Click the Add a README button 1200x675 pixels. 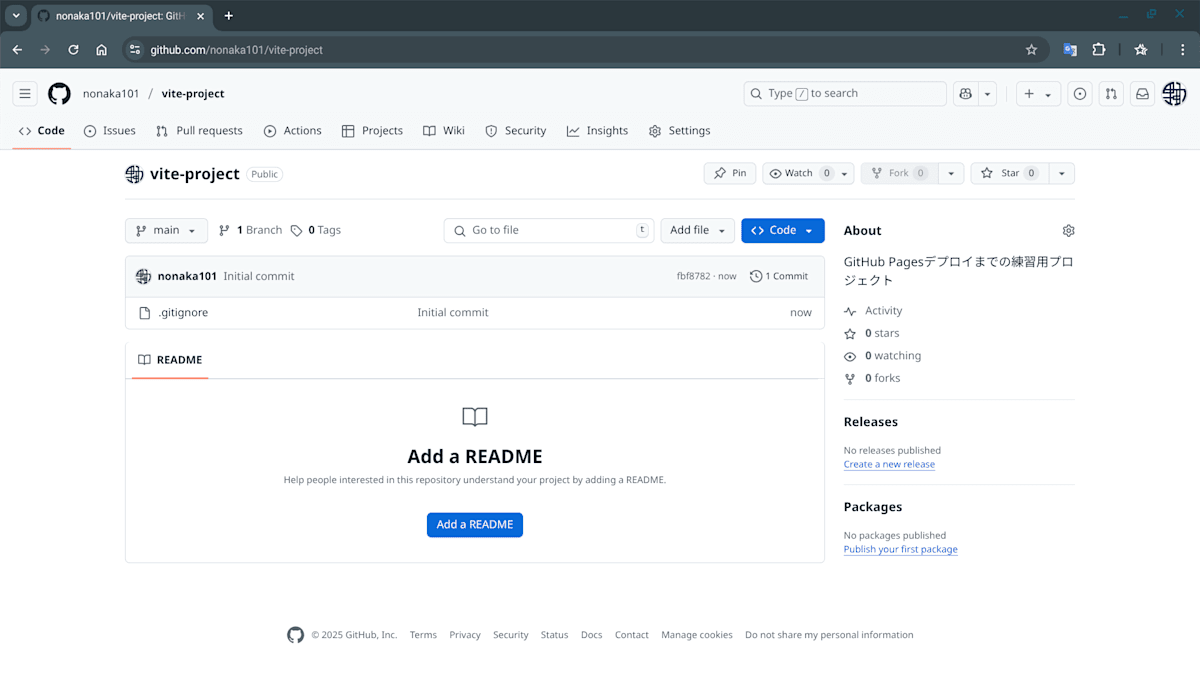tap(475, 525)
